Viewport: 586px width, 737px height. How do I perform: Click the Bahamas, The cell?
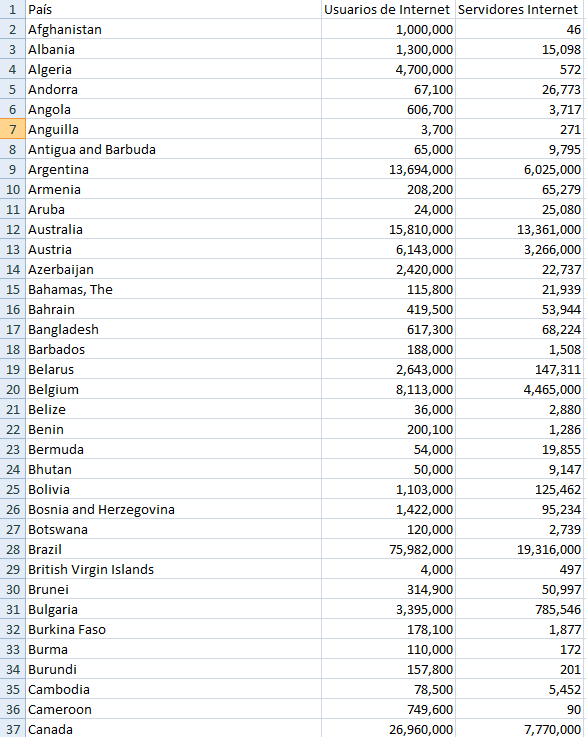tap(173, 289)
